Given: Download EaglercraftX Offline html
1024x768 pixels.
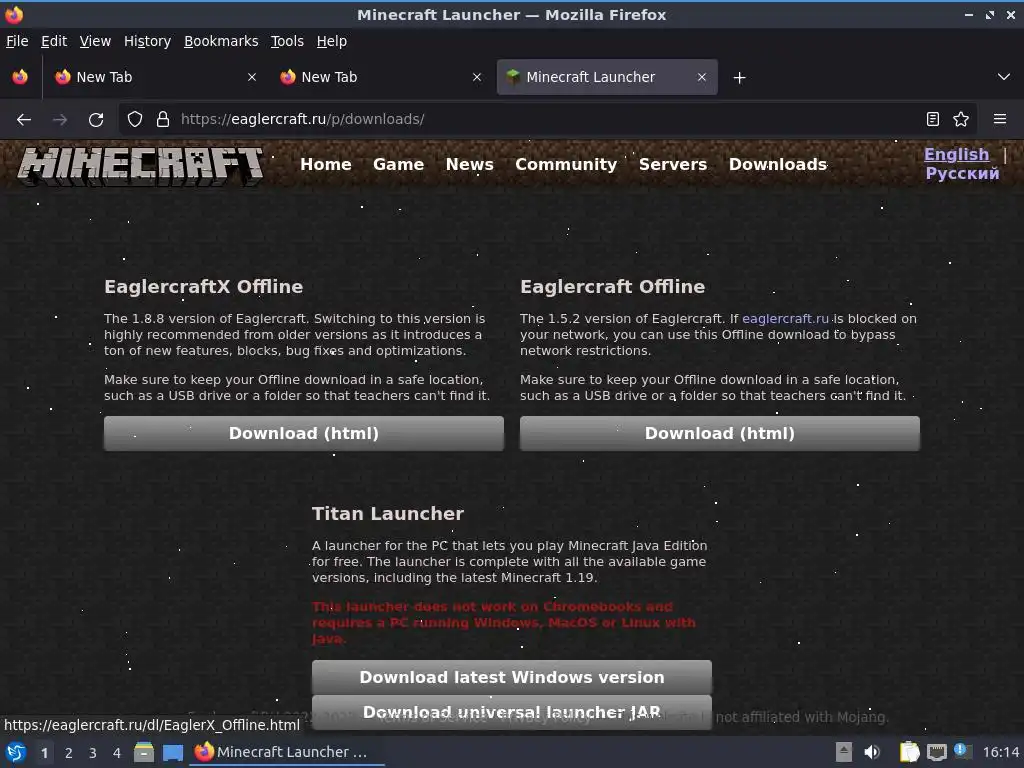Looking at the screenshot, I should click(304, 434).
